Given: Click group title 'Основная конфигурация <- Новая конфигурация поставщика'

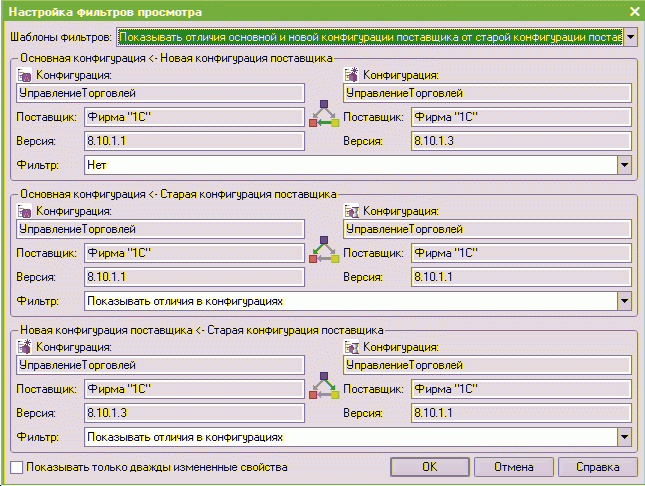Looking at the screenshot, I should point(176,58).
